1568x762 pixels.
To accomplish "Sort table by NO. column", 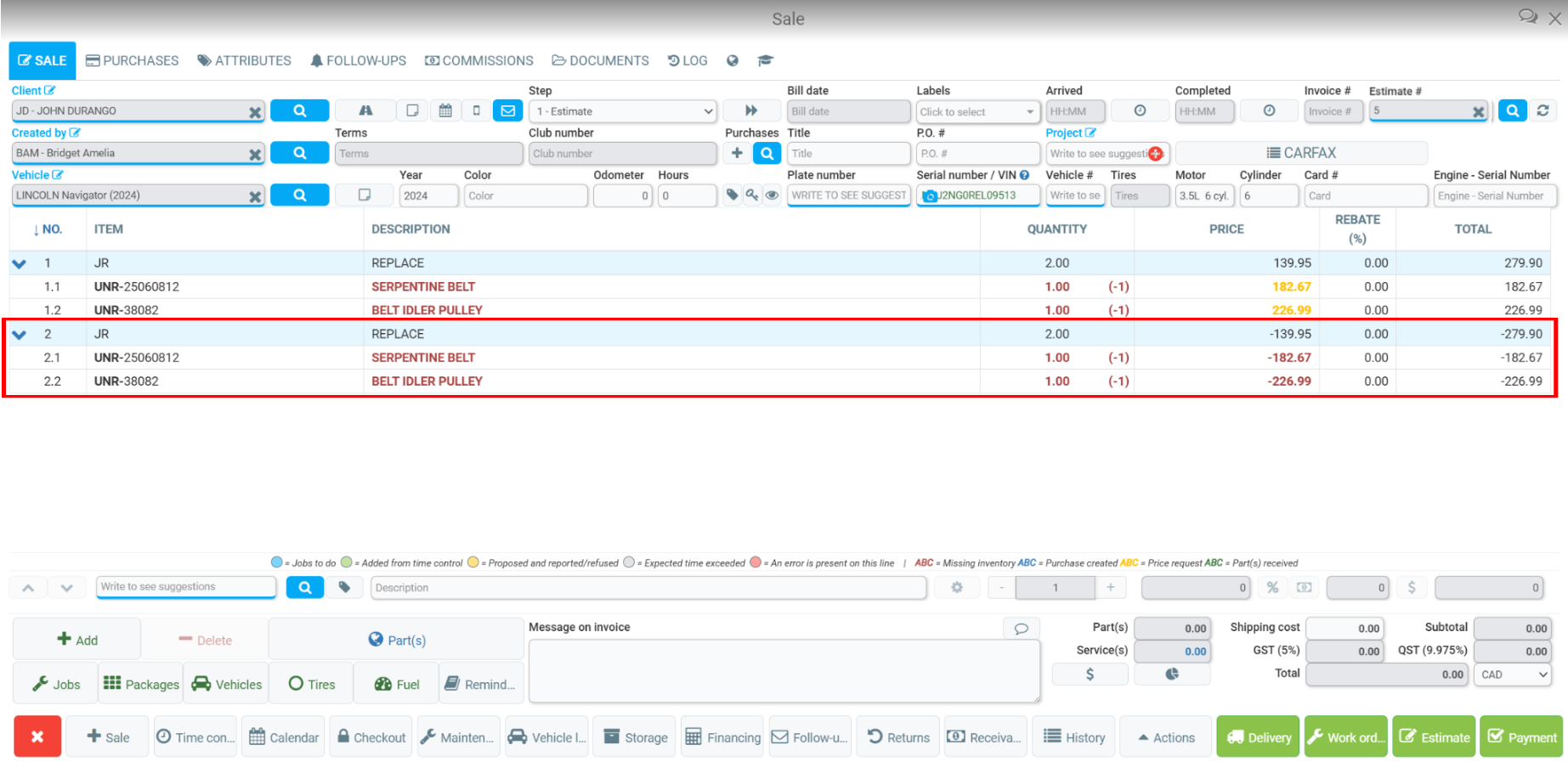I will click(x=48, y=229).
